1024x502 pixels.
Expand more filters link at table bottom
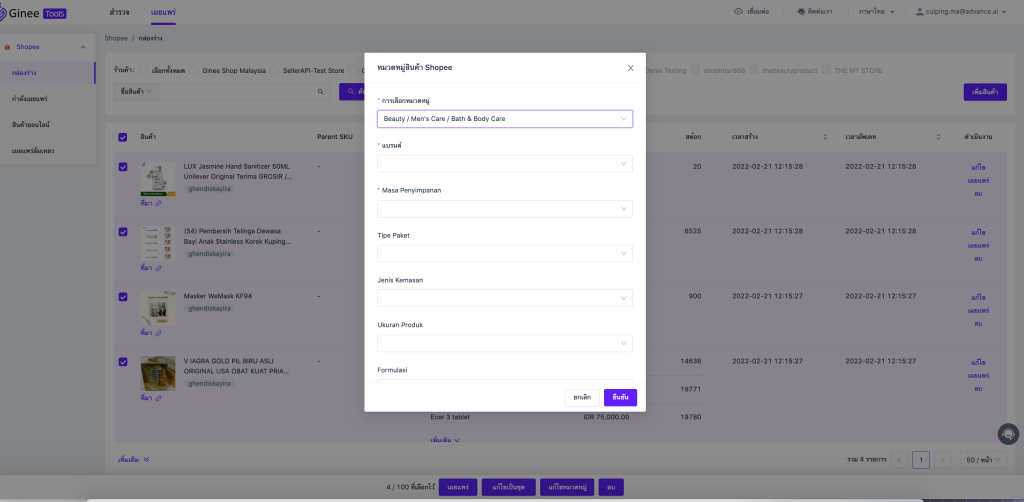click(x=134, y=460)
